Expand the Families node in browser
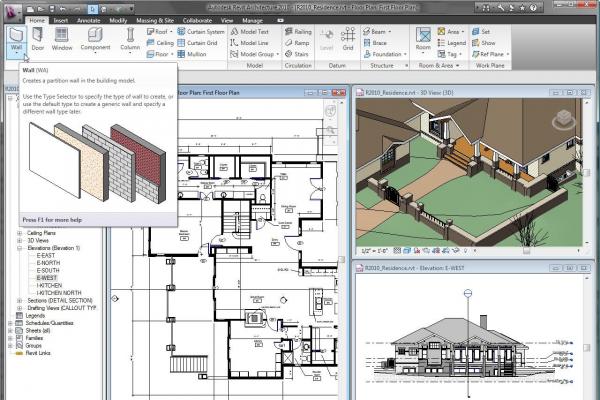Image resolution: width=600 pixels, height=400 pixels. pos(11,339)
